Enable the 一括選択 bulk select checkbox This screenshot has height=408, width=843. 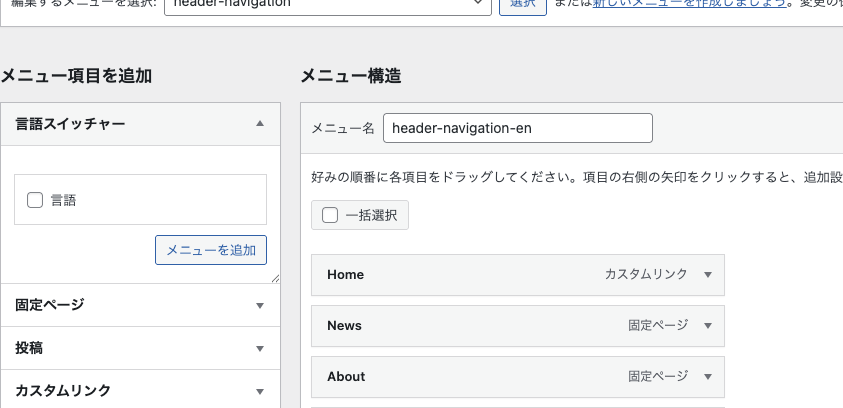coord(330,215)
